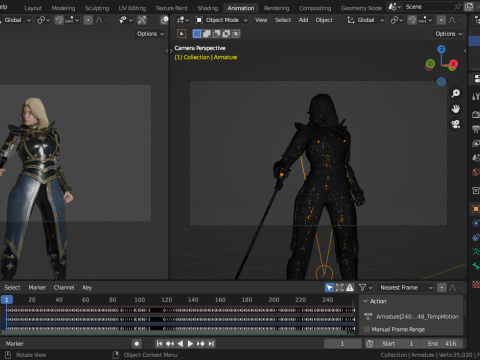Click the timeline clock sync icon
The width and height of the screenshot is (480, 360).
click(x=370, y=344)
